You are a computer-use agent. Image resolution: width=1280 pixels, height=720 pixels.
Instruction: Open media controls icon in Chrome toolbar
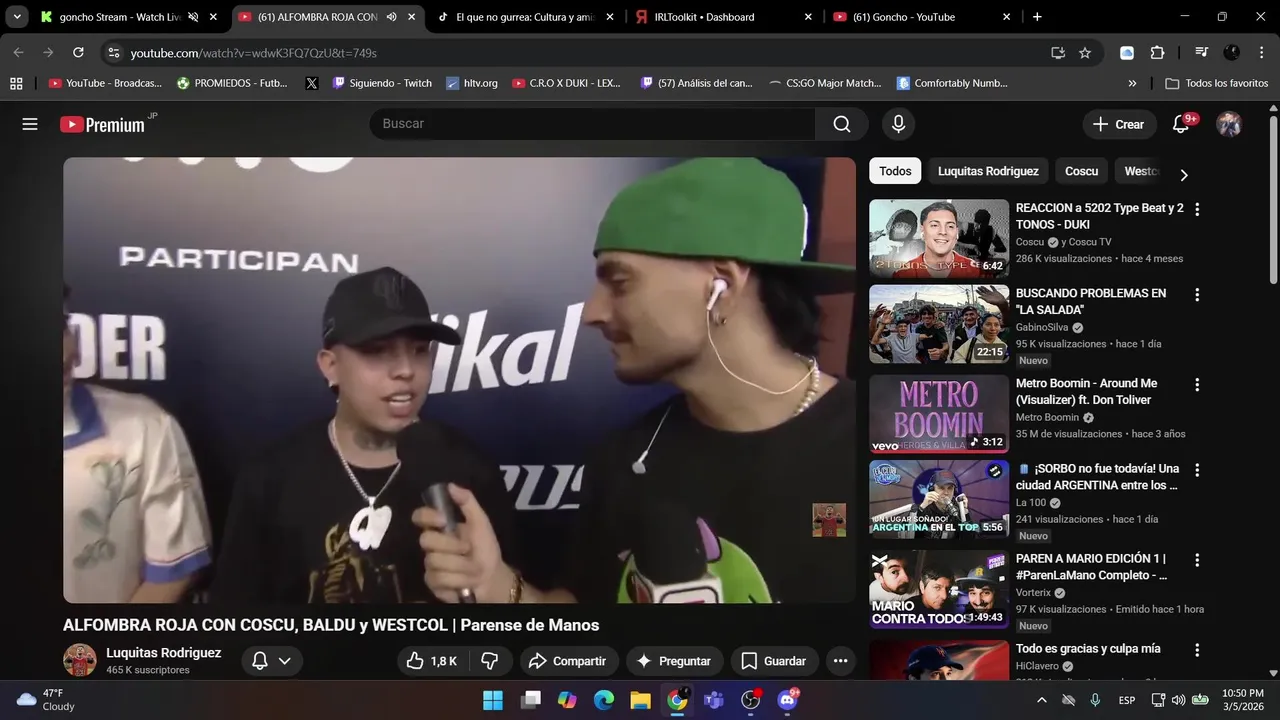point(1201,53)
